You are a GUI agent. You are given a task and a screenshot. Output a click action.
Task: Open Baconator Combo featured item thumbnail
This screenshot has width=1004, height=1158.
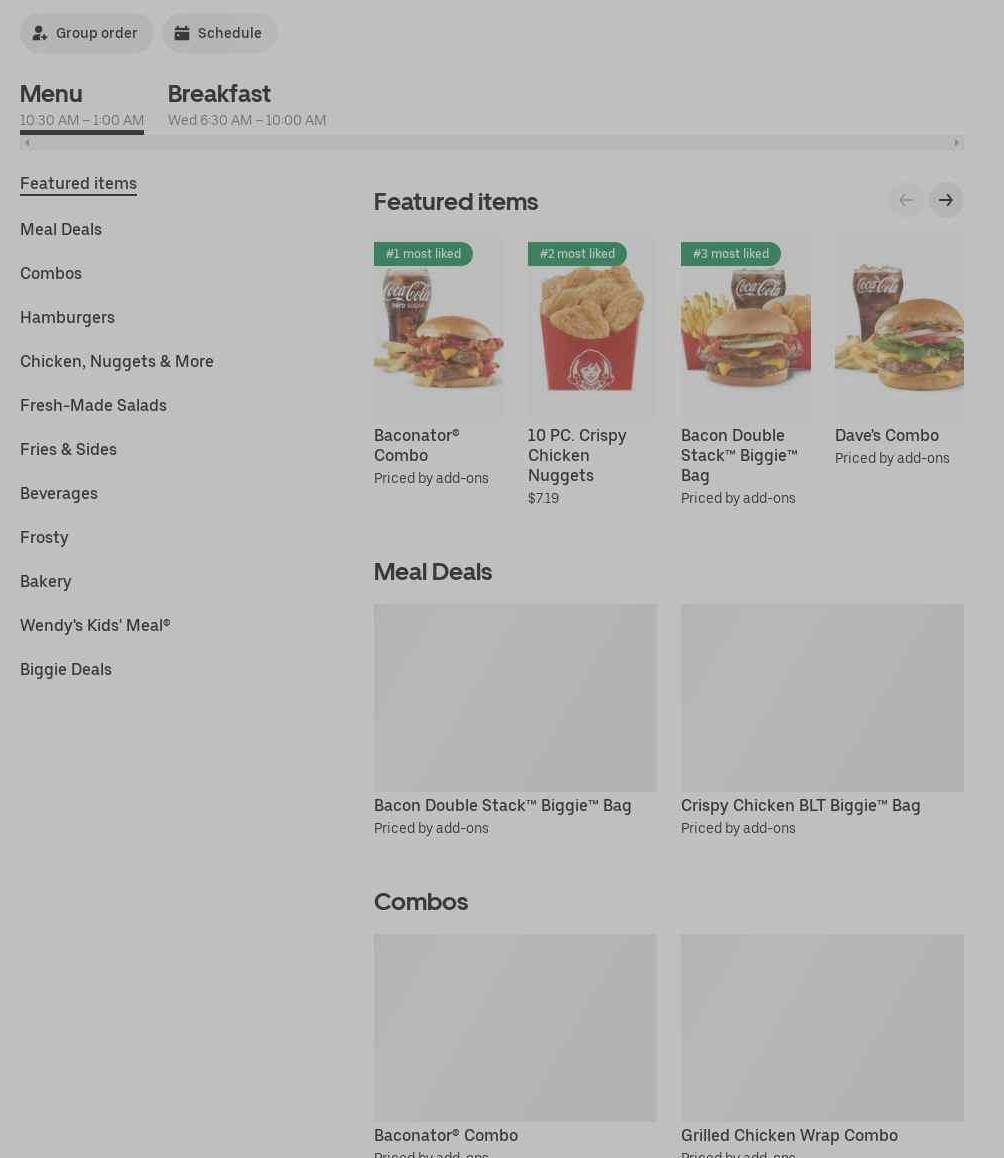tap(439, 326)
